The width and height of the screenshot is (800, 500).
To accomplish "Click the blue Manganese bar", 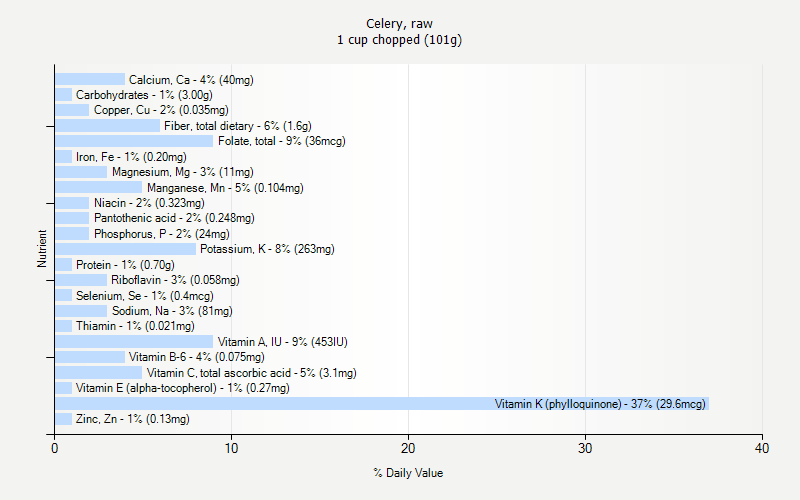I will pos(99,187).
